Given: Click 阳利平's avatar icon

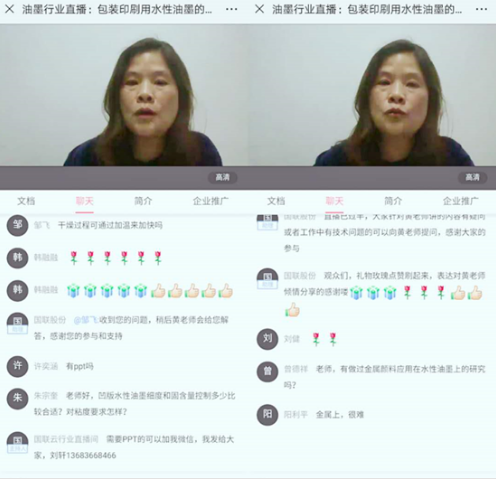Looking at the screenshot, I should [267, 415].
